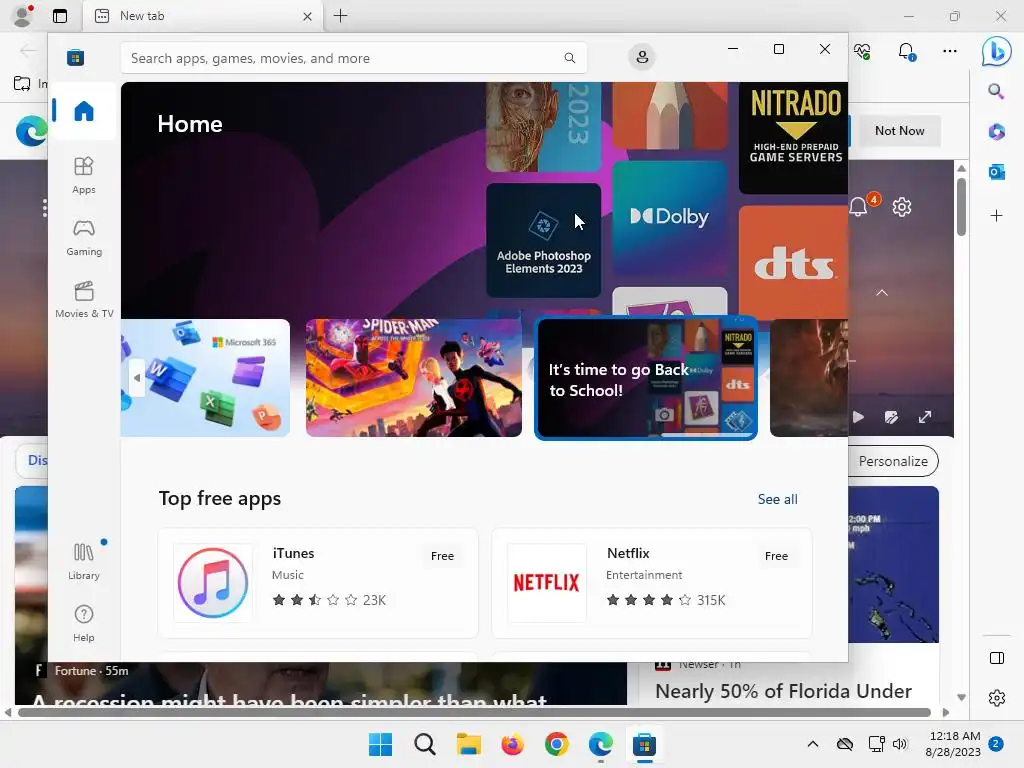Go to the Gaming section in Store
Screen dimensions: 1024x768
click(84, 237)
